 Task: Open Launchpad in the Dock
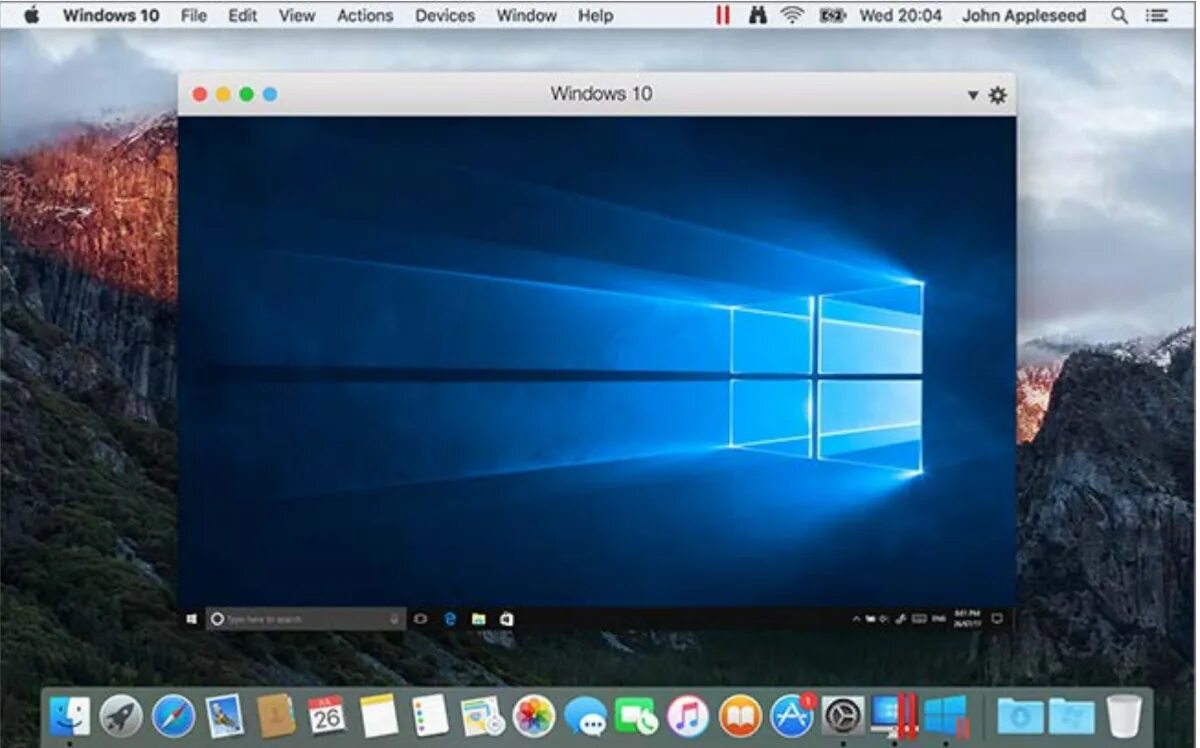click(x=121, y=716)
